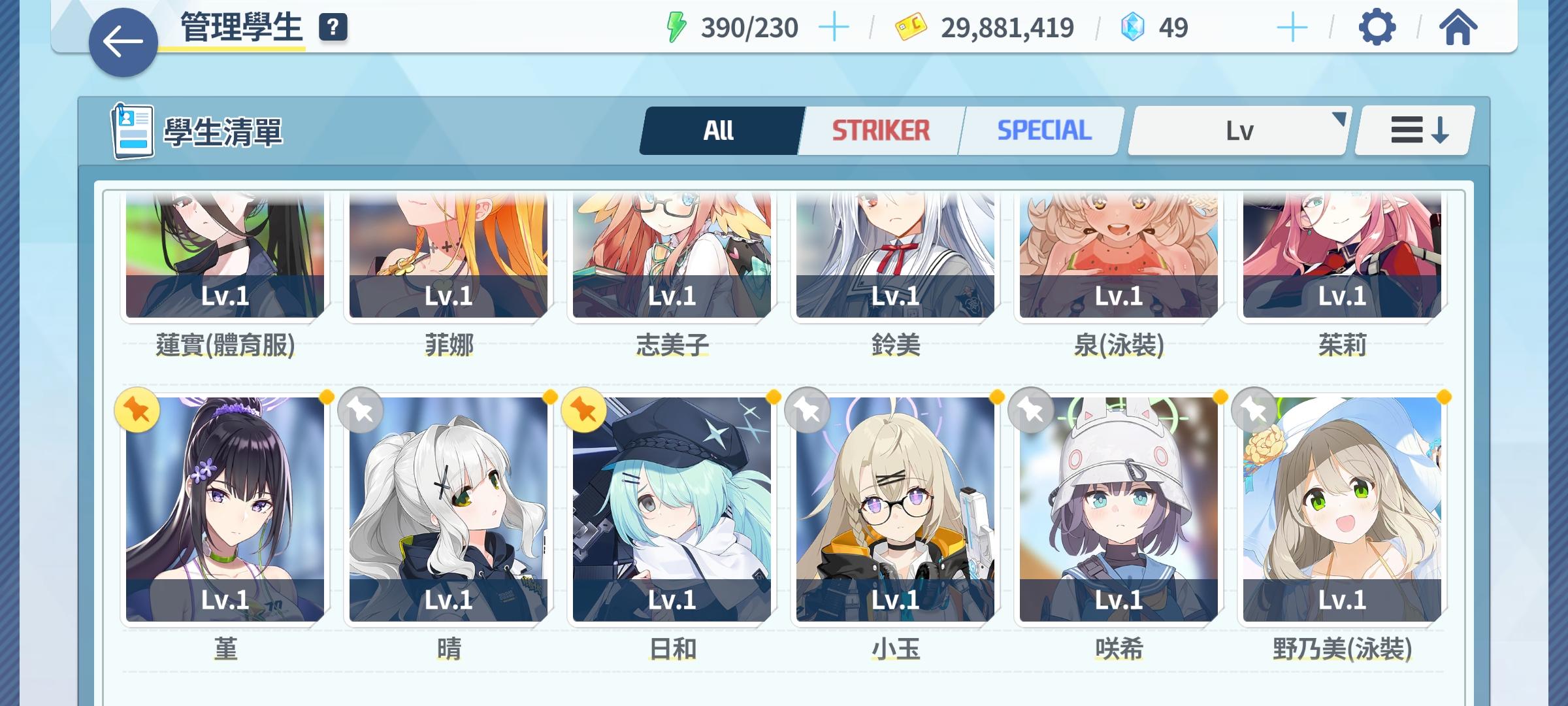Screen dimensions: 1568x706
Task: Pin 晴 as favorite
Action: [x=361, y=411]
